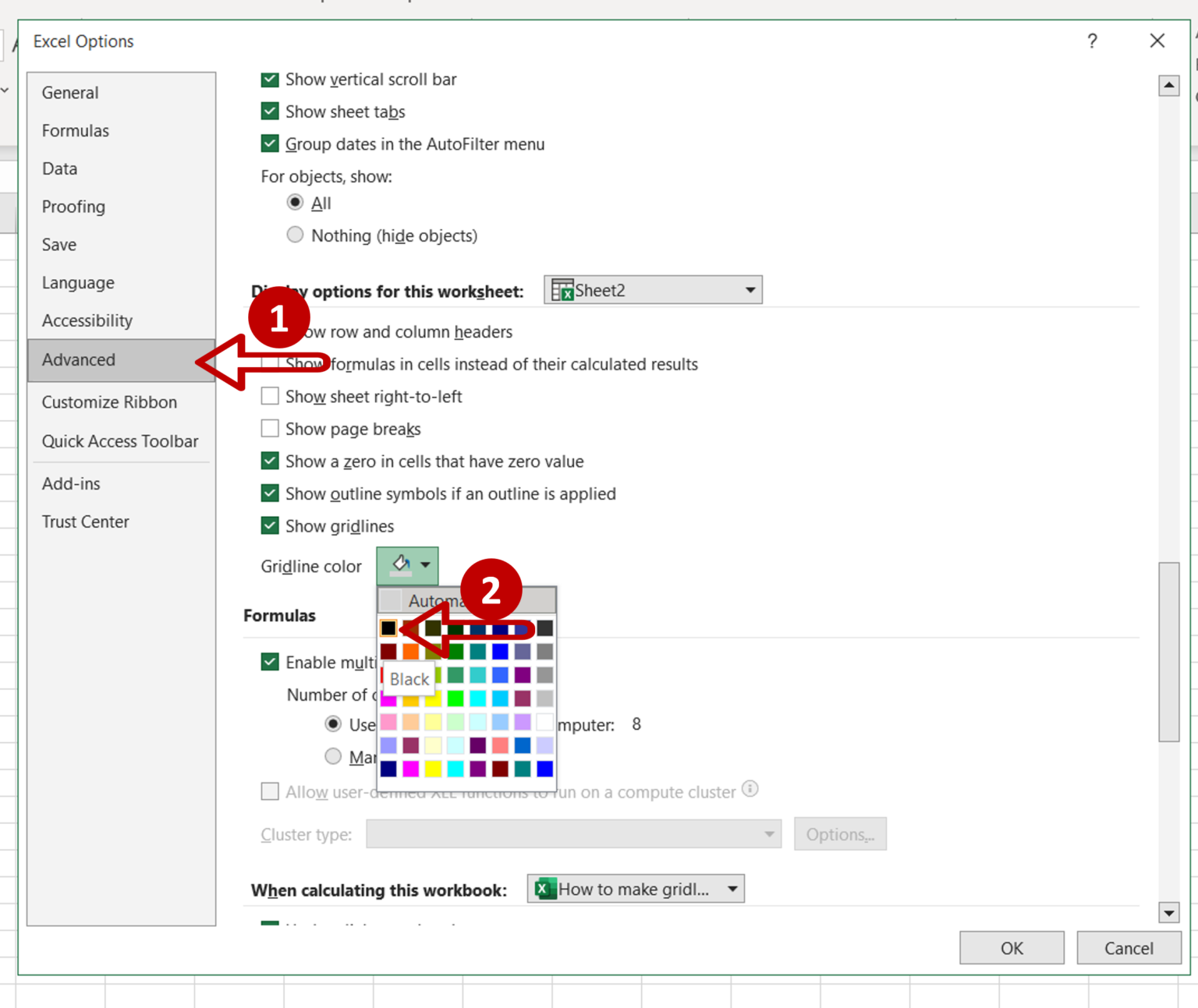The height and width of the screenshot is (1008, 1198).
Task: Select the Advanced category
Action: pos(122,360)
